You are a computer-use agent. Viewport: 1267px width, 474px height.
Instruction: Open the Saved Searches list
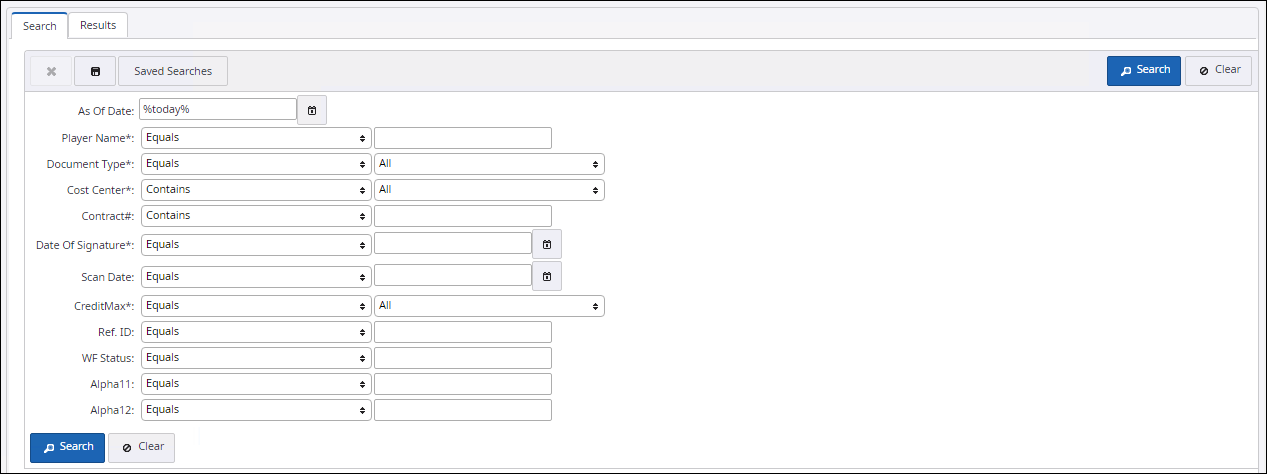coord(173,71)
